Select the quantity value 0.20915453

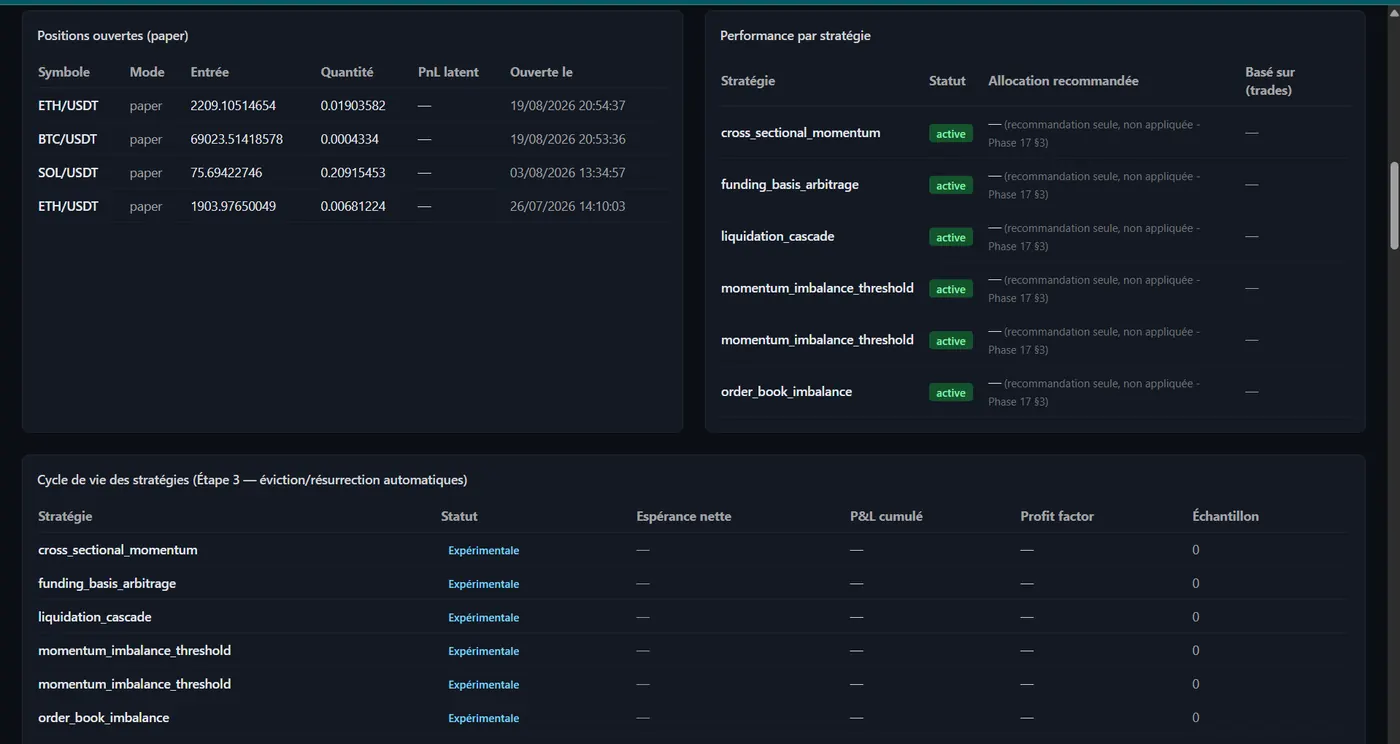353,173
